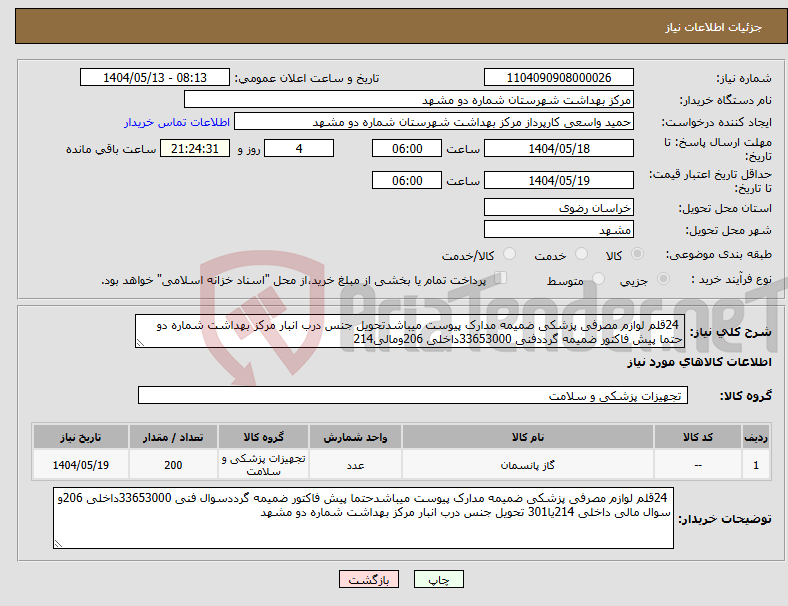Click the requester name field حمید واسعی
Image resolution: width=788 pixels, height=606 pixels.
click(x=434, y=122)
